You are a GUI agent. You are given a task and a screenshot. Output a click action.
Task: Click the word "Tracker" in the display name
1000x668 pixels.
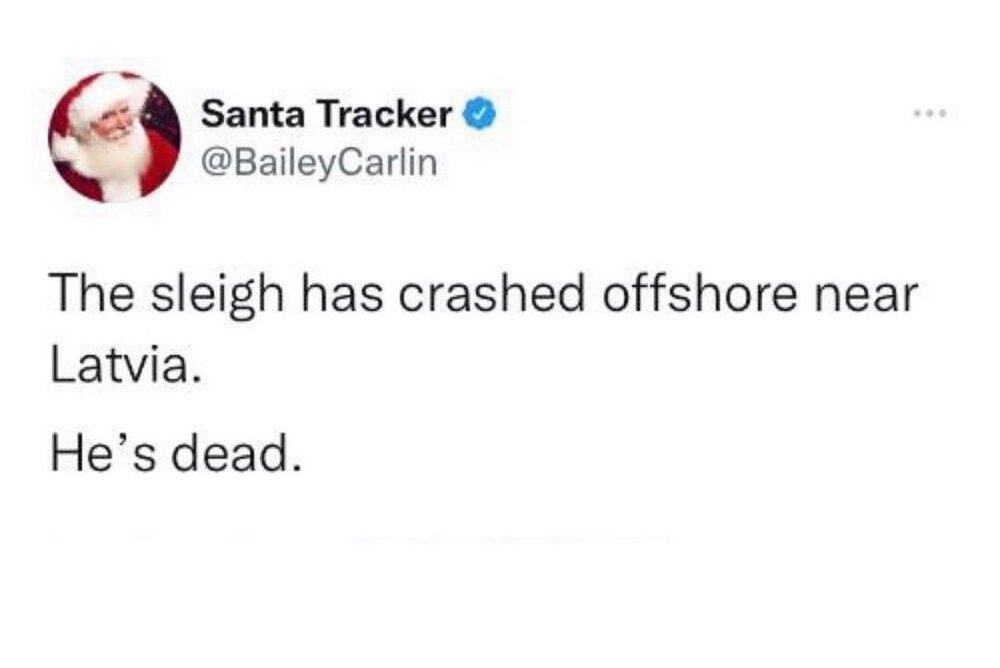384,116
